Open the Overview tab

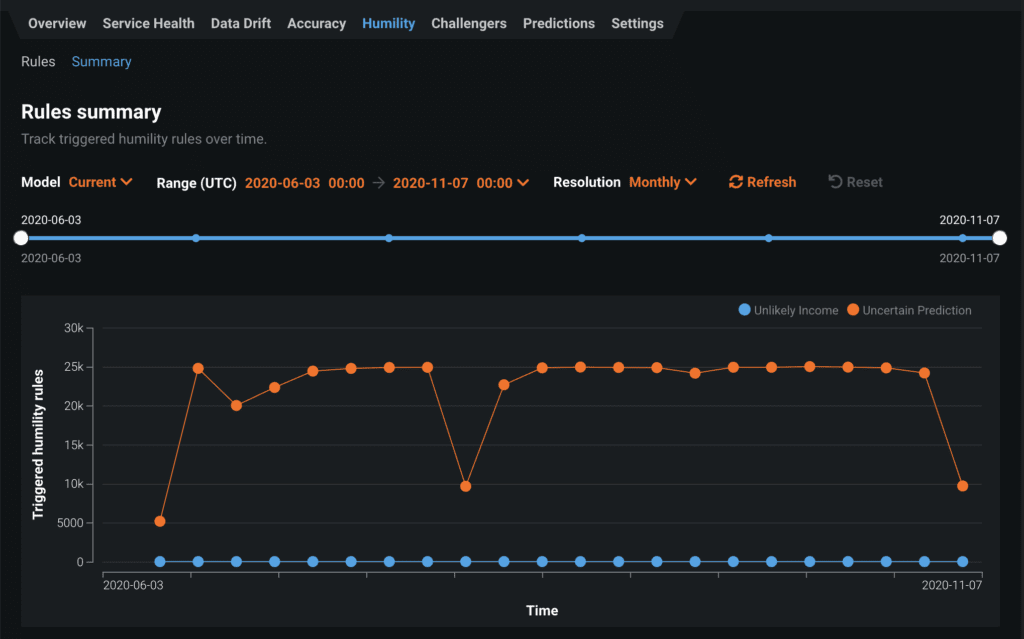pyautogui.click(x=57, y=24)
